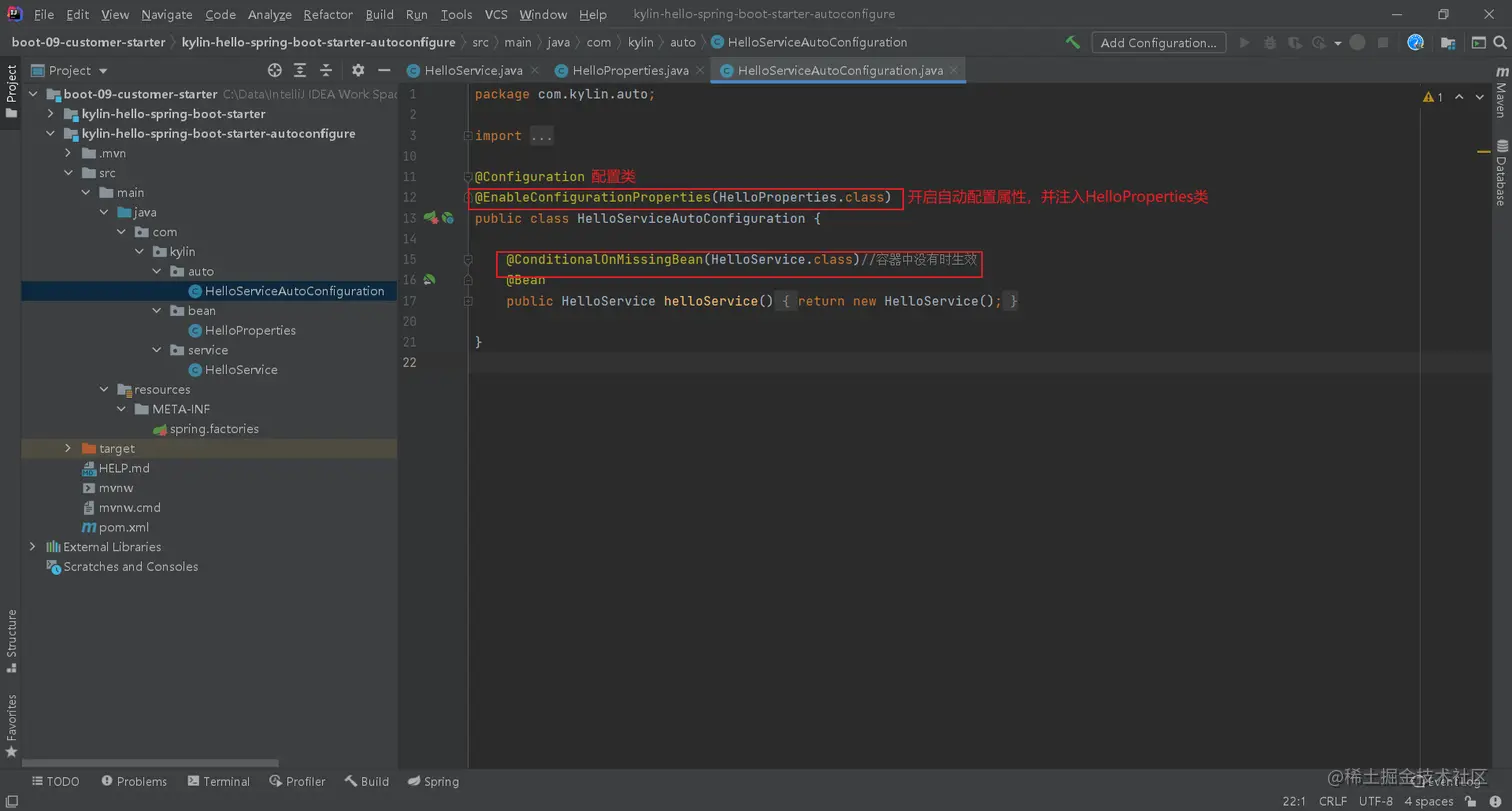Click the Search Everywhere magnifier icon
This screenshot has width=1512, height=811.
pos(1500,42)
